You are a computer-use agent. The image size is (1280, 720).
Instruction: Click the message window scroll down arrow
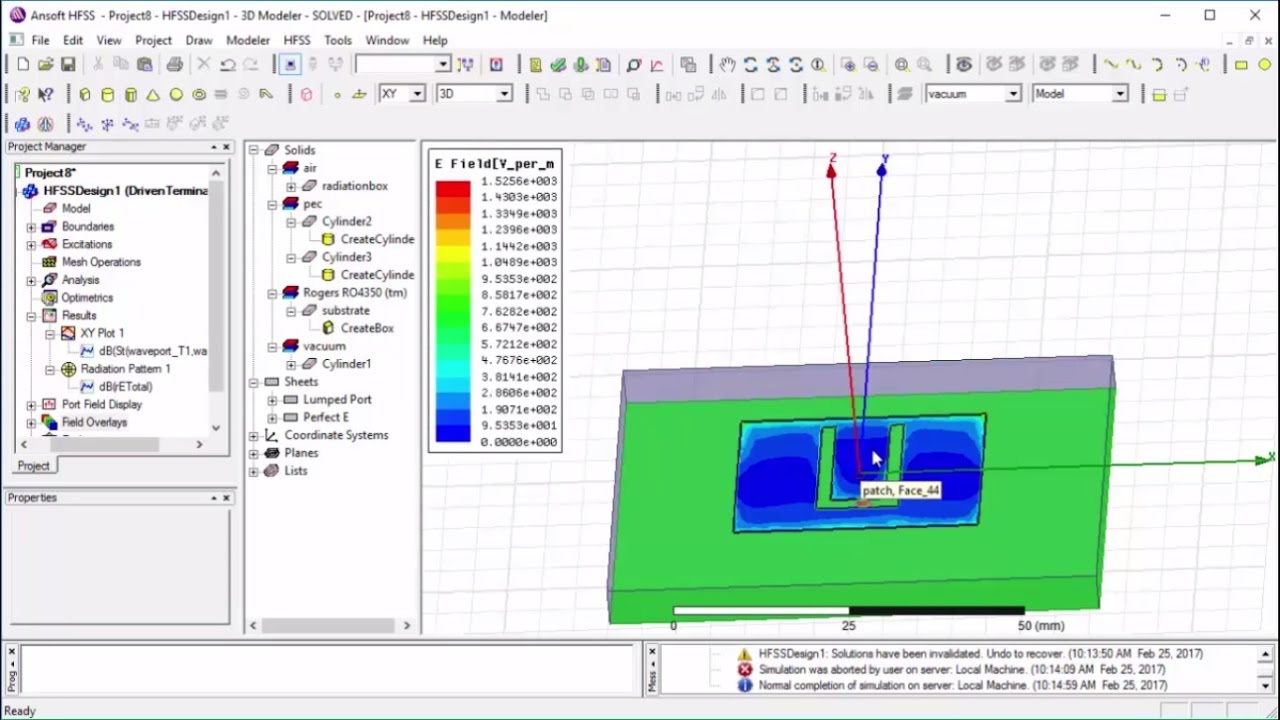coord(1266,686)
